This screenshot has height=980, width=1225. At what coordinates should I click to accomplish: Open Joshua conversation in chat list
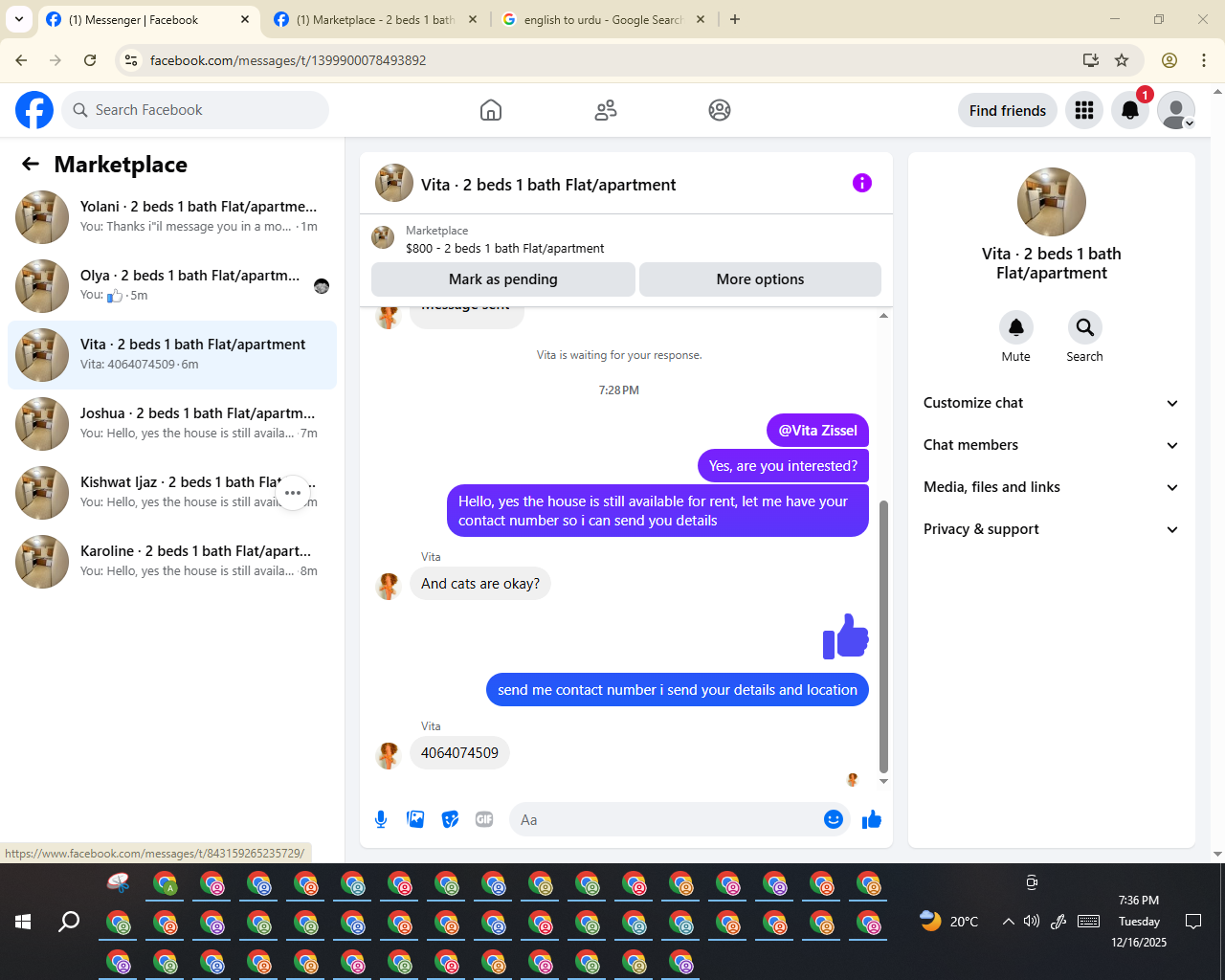(x=172, y=424)
